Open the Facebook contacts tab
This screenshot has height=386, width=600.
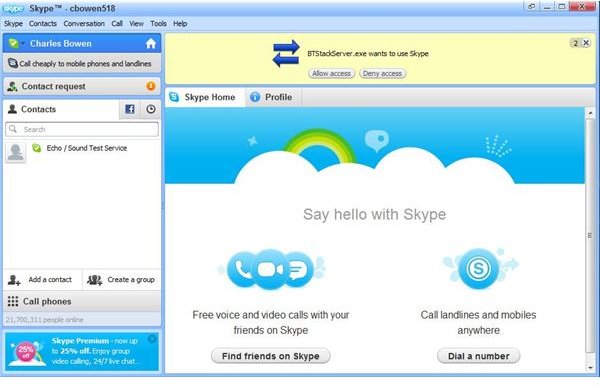130,109
